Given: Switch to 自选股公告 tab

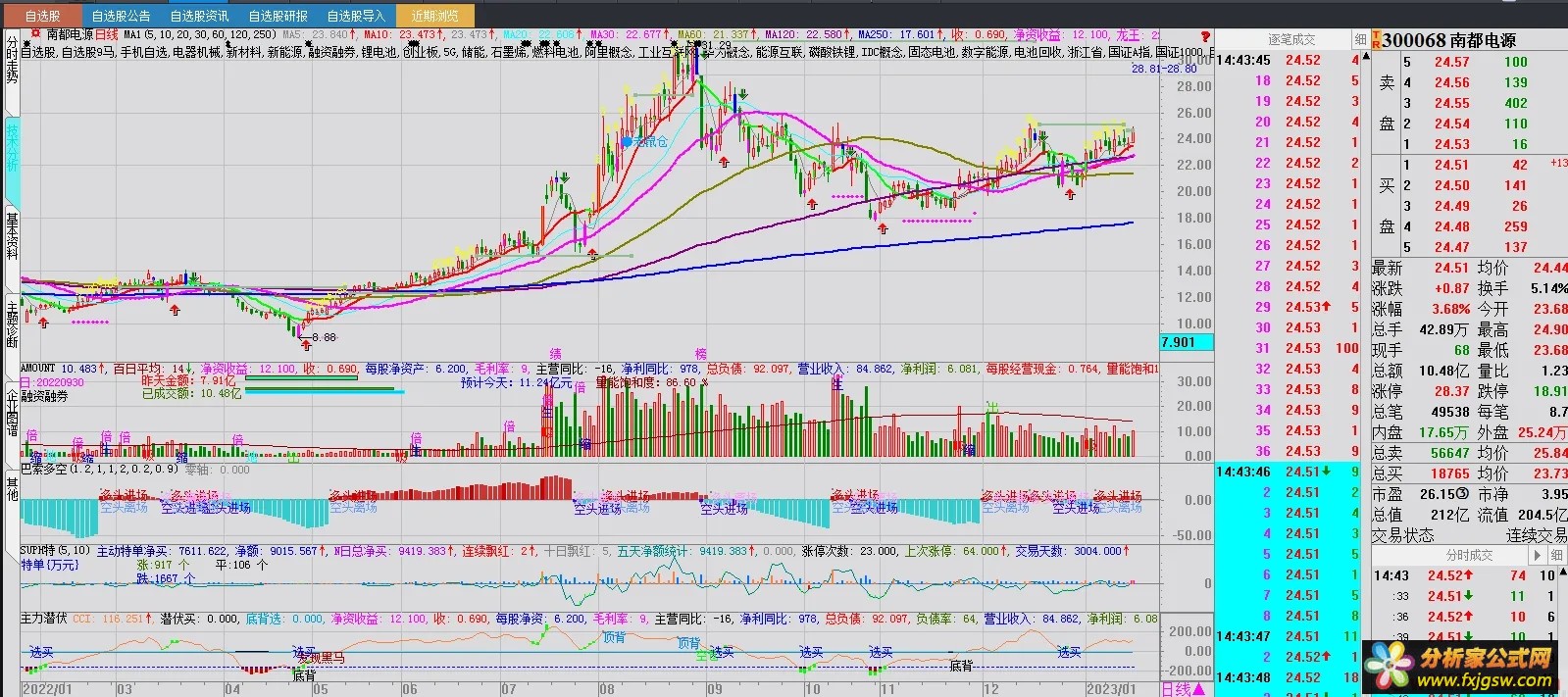Looking at the screenshot, I should point(121,16).
